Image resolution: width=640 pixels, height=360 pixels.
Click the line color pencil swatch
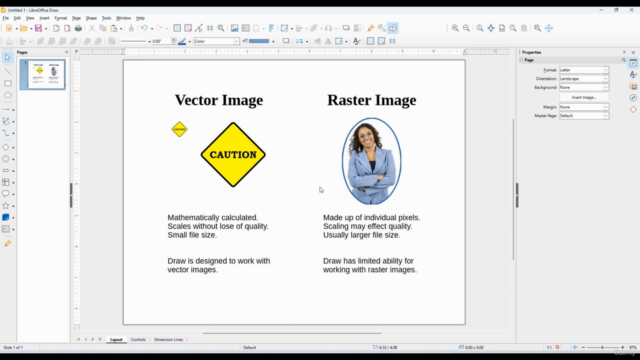point(182,41)
